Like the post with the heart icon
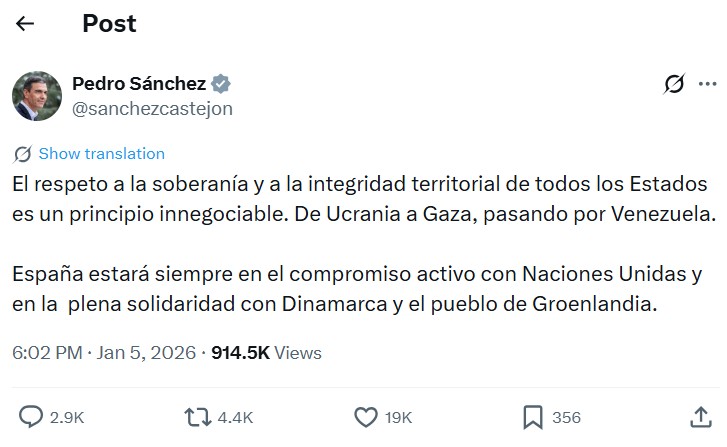Viewport: 727px width, 447px height. pos(366,416)
